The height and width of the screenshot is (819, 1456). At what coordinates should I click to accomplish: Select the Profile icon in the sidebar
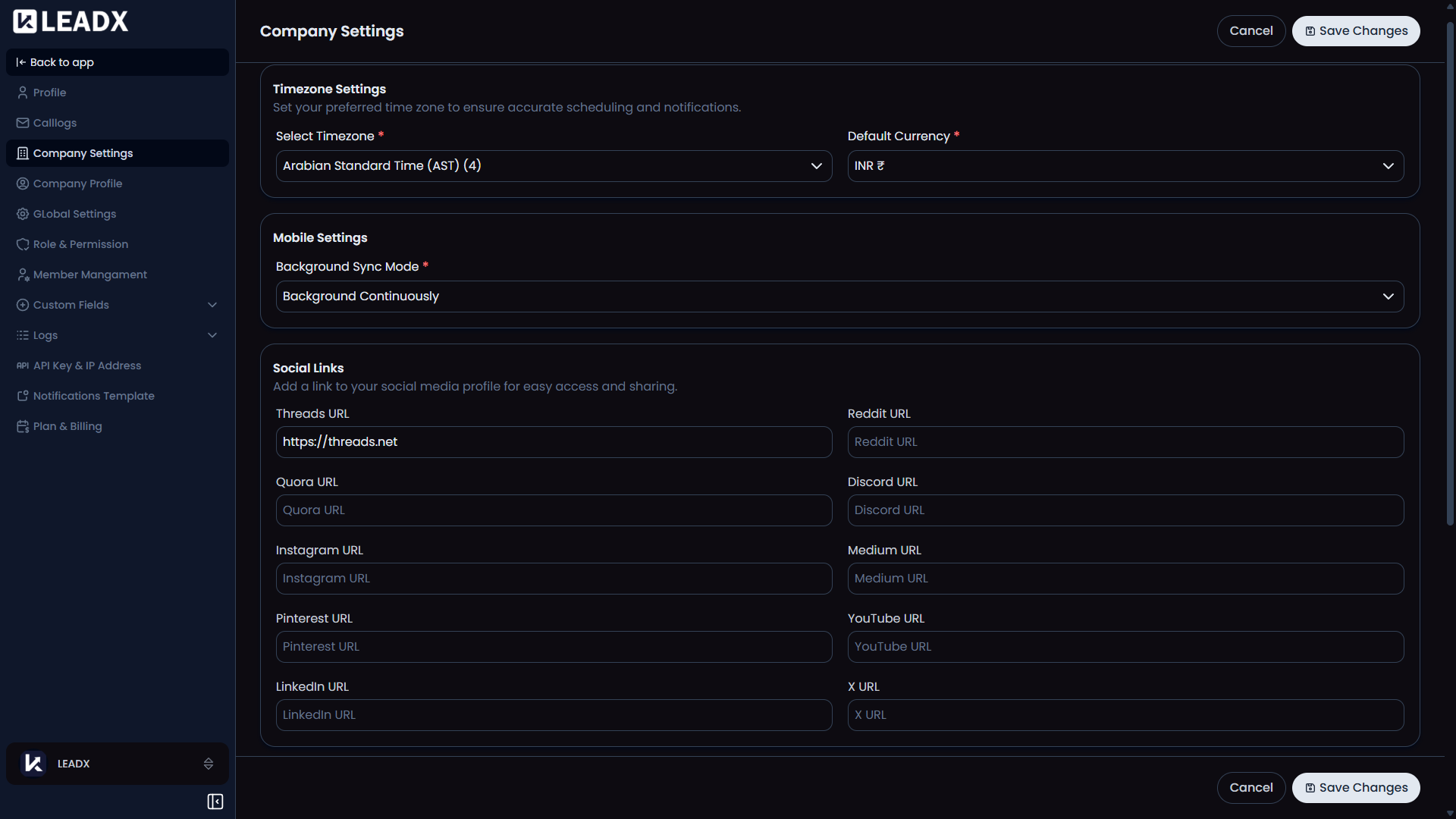(x=22, y=93)
